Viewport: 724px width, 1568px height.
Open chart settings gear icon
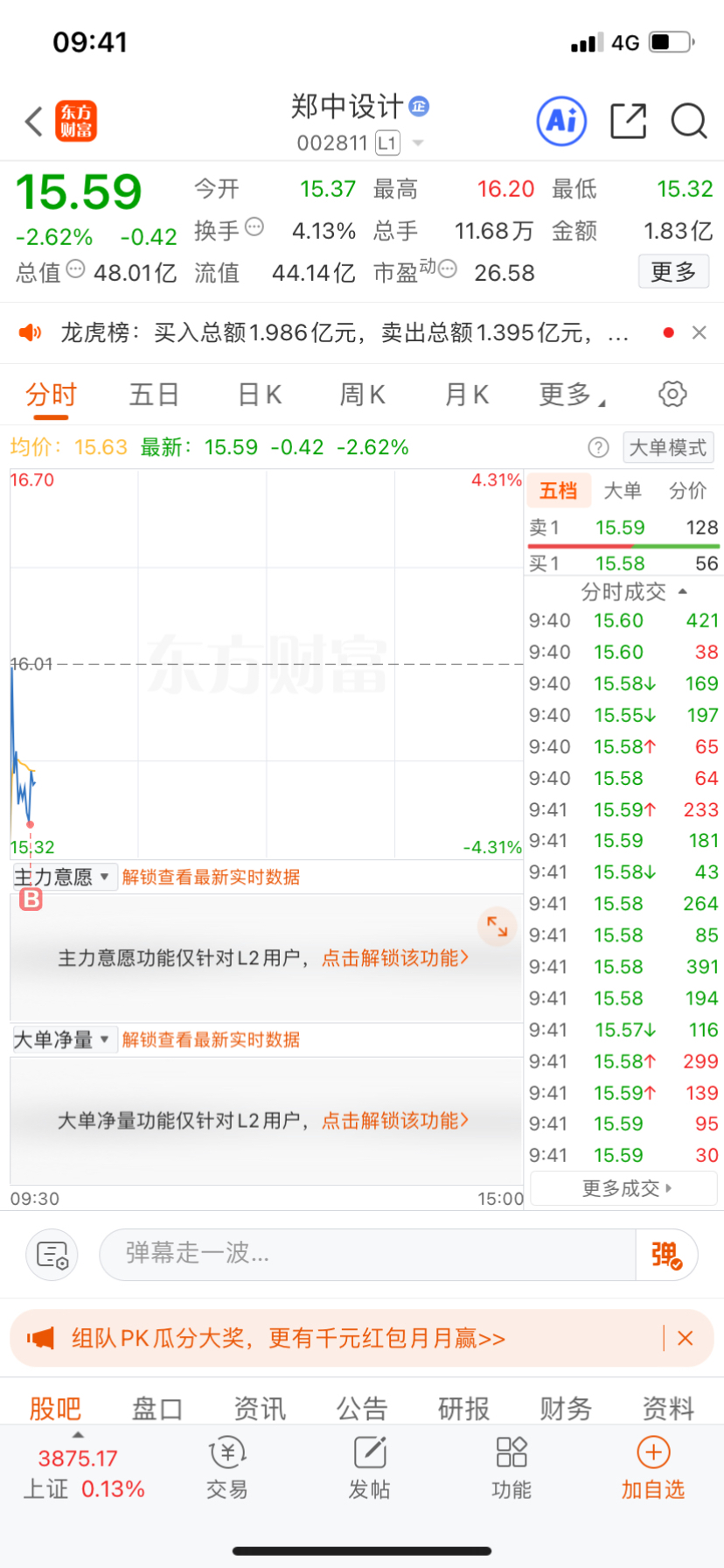pos(672,394)
